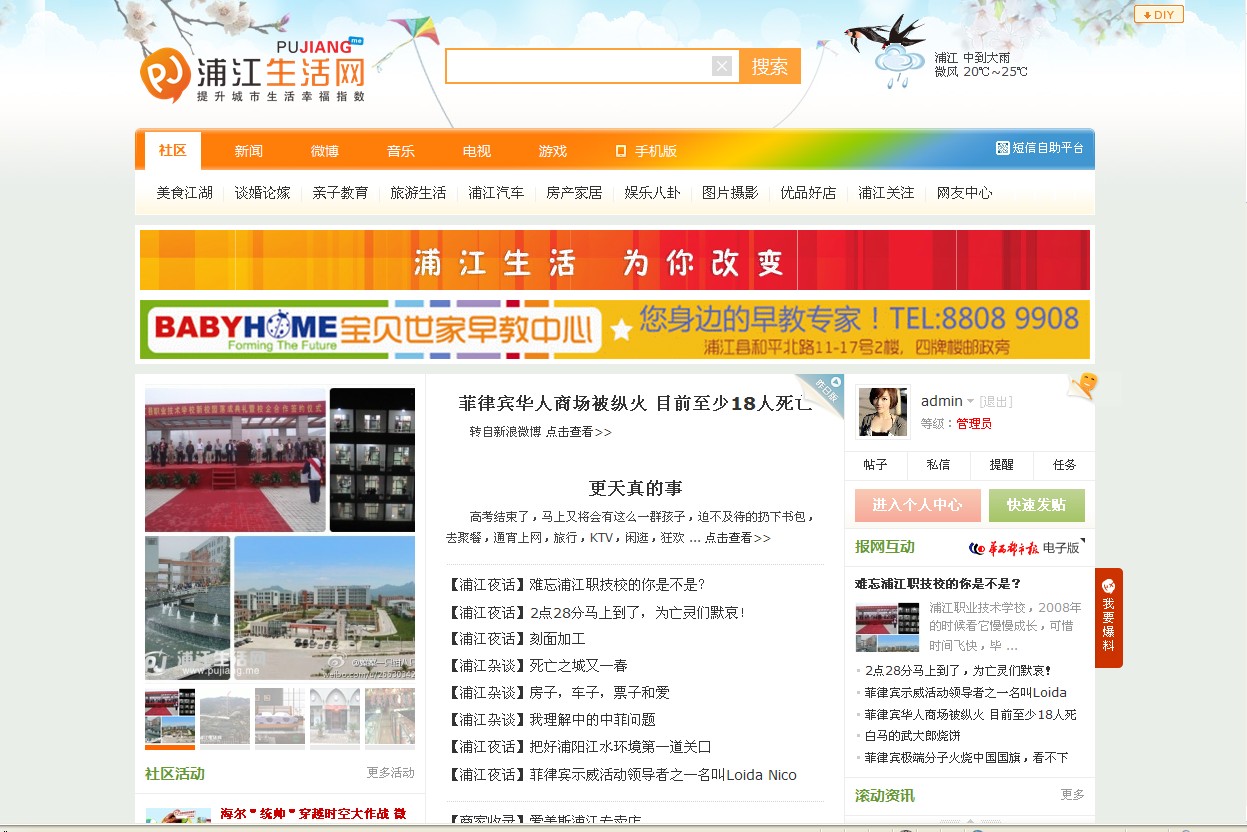Open the 娱乐八卦 forum section
Image resolution: width=1247 pixels, height=832 pixels.
coord(652,193)
